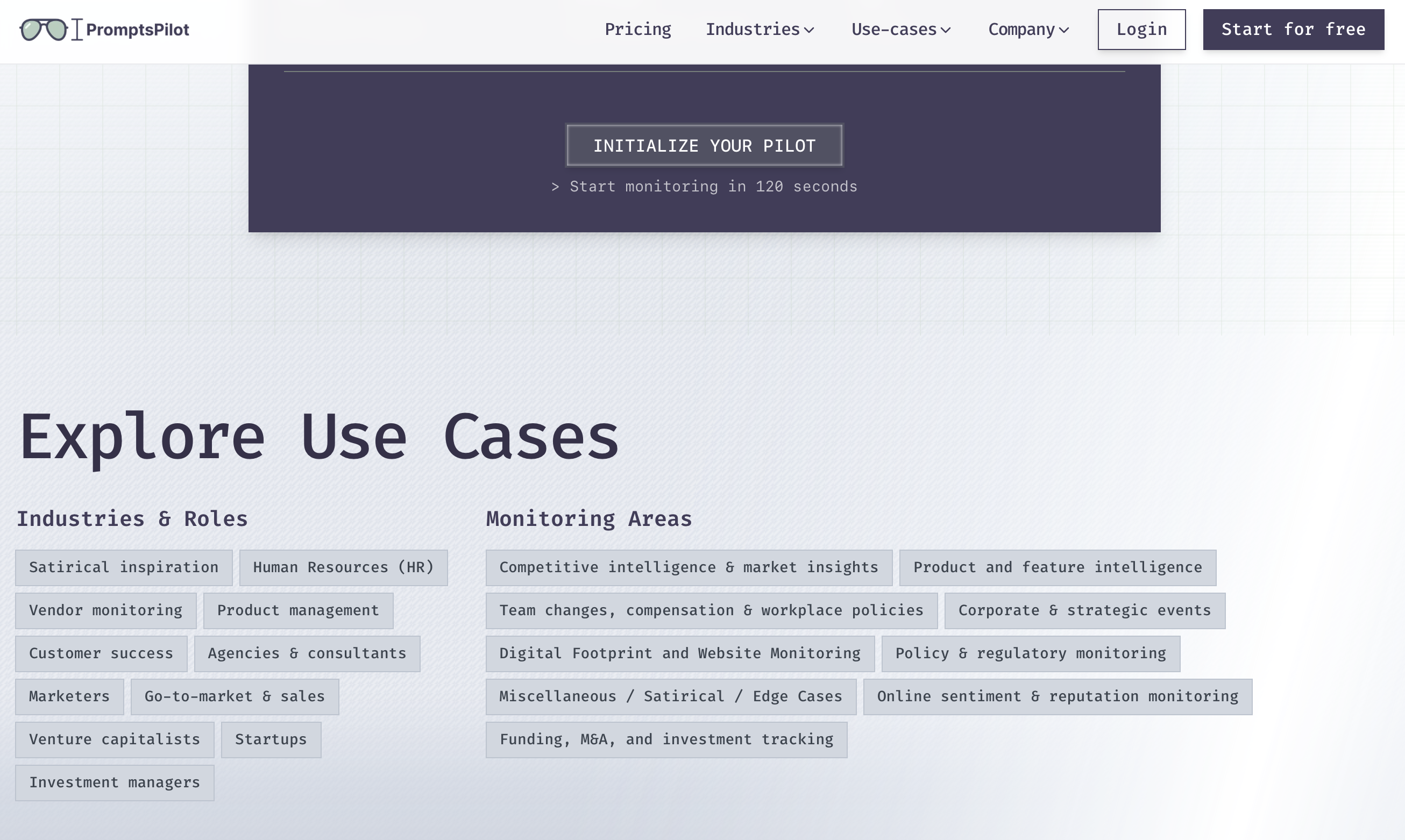Click Investment managers tag

(x=115, y=782)
